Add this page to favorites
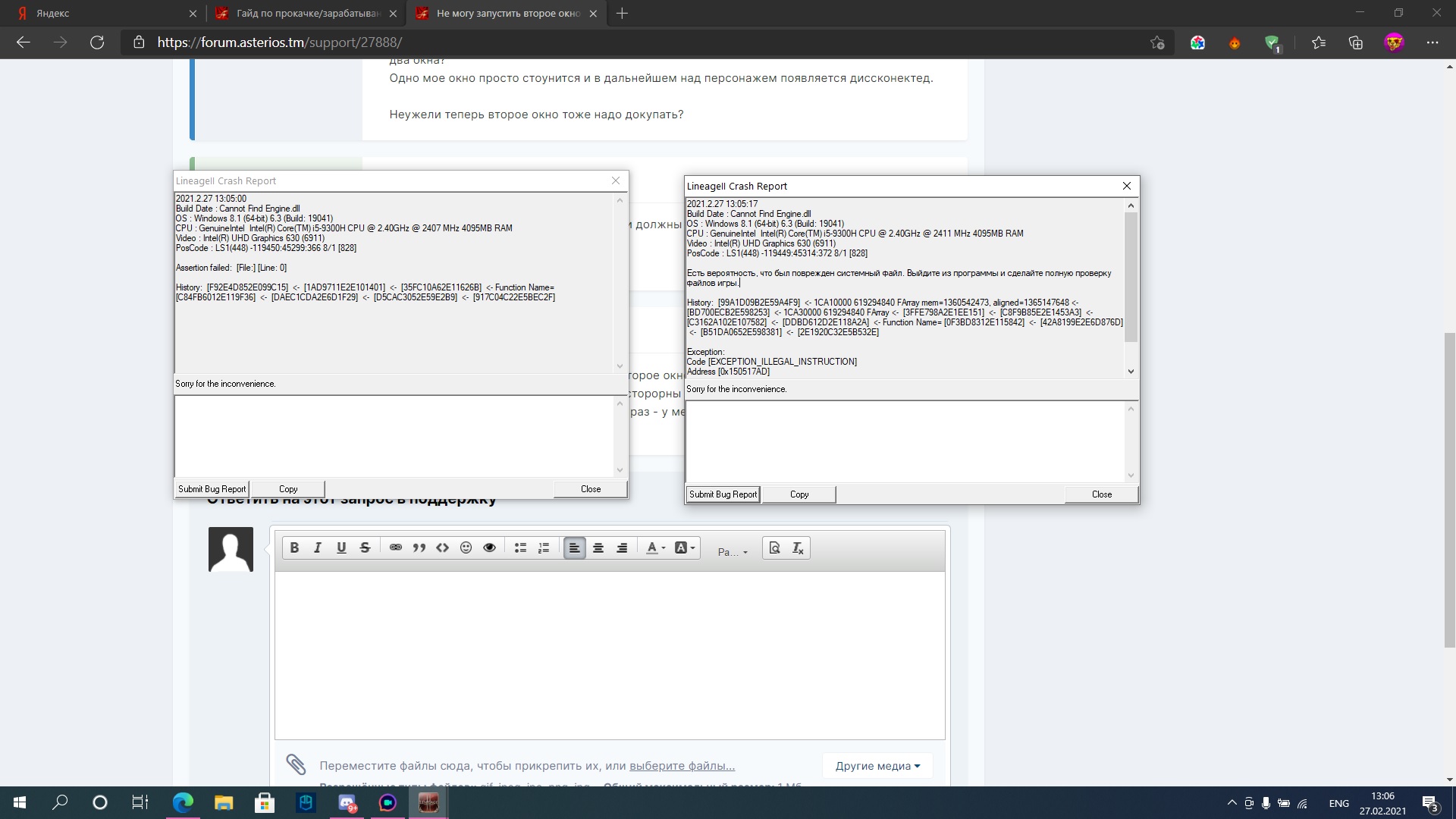1456x819 pixels. [1157, 42]
